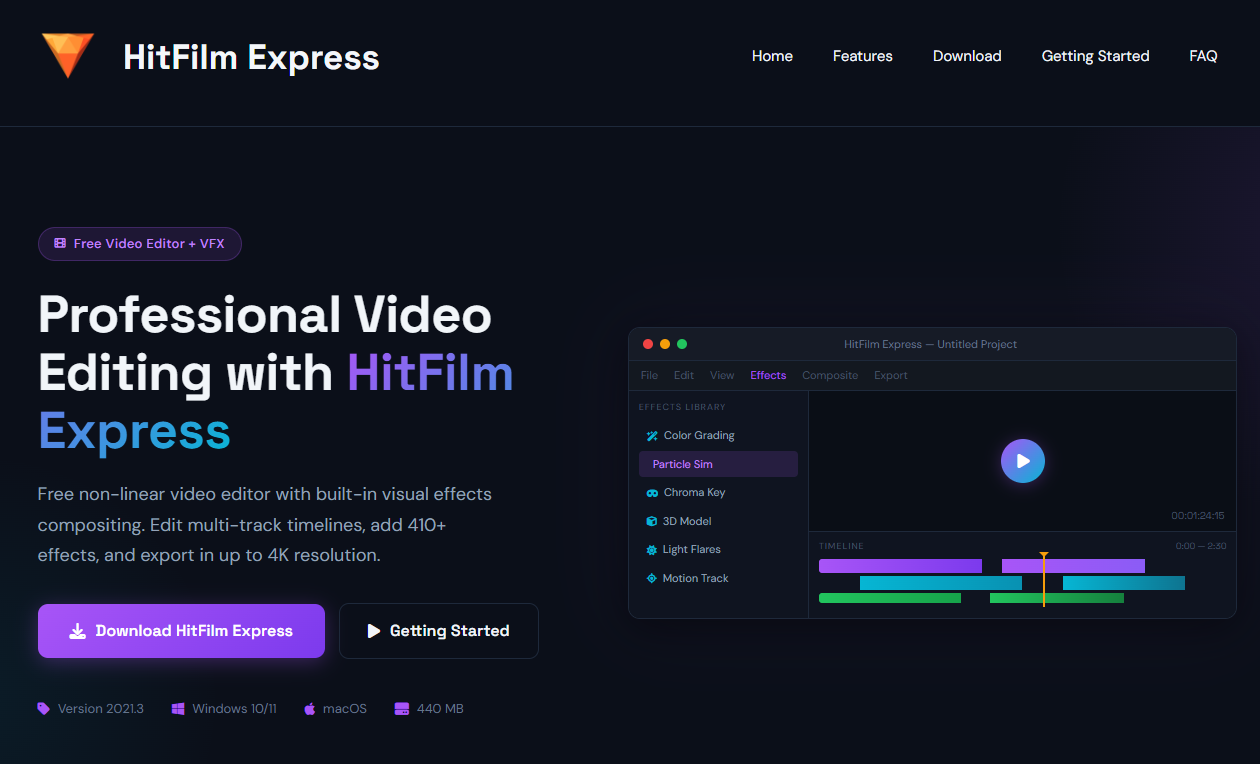This screenshot has height=764, width=1260.
Task: Select the second purple timeline clip
Action: point(1073,566)
